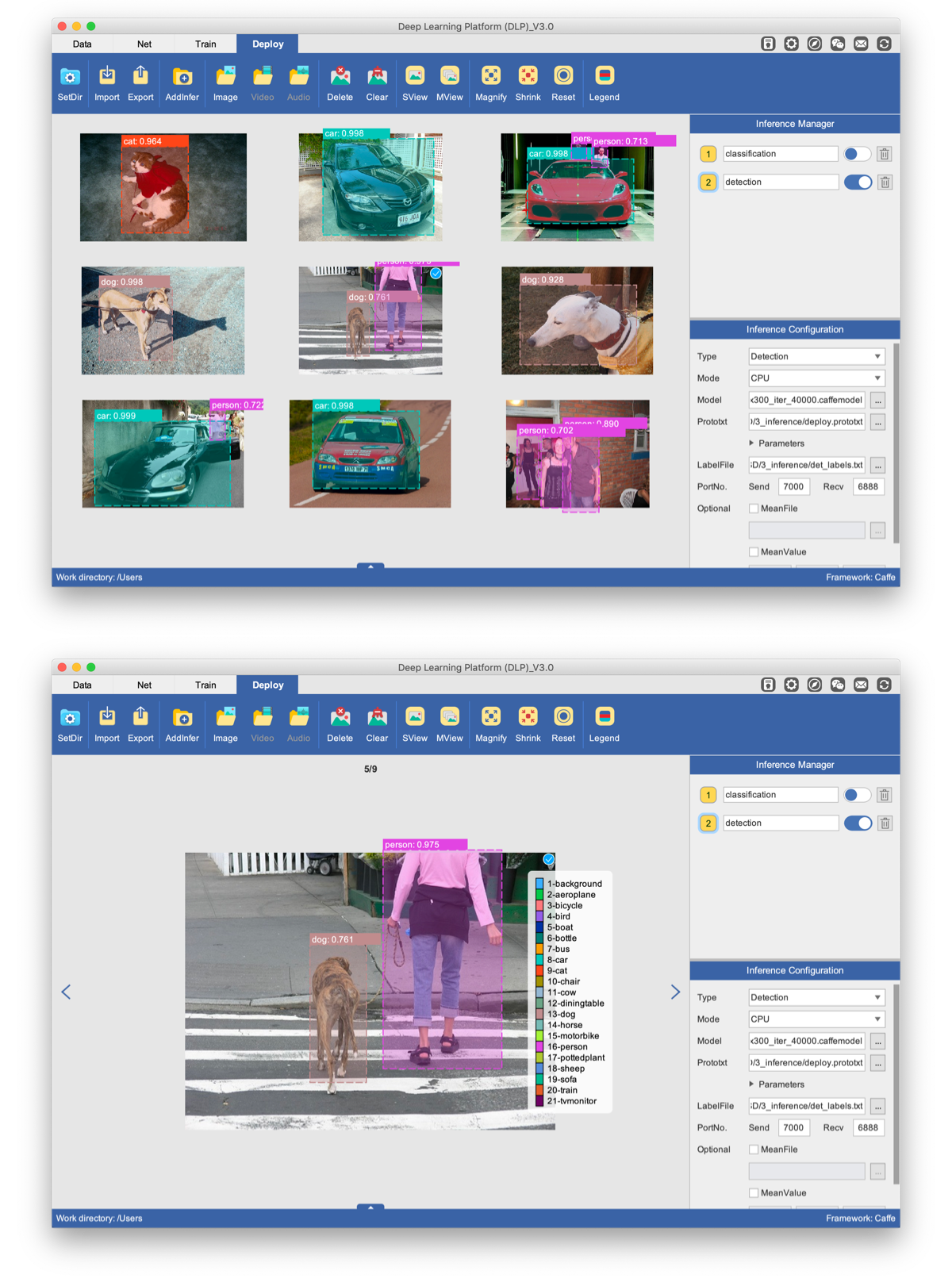952x1282 pixels.
Task: Delete the classification inference via trash icon, grid-view window
Action: click(x=885, y=154)
